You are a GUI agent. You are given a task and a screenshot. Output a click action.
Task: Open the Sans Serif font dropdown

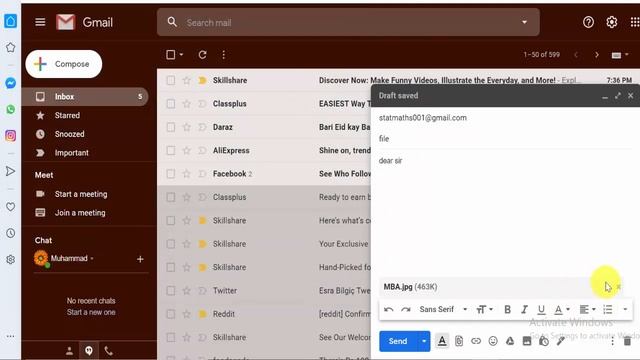click(x=443, y=309)
